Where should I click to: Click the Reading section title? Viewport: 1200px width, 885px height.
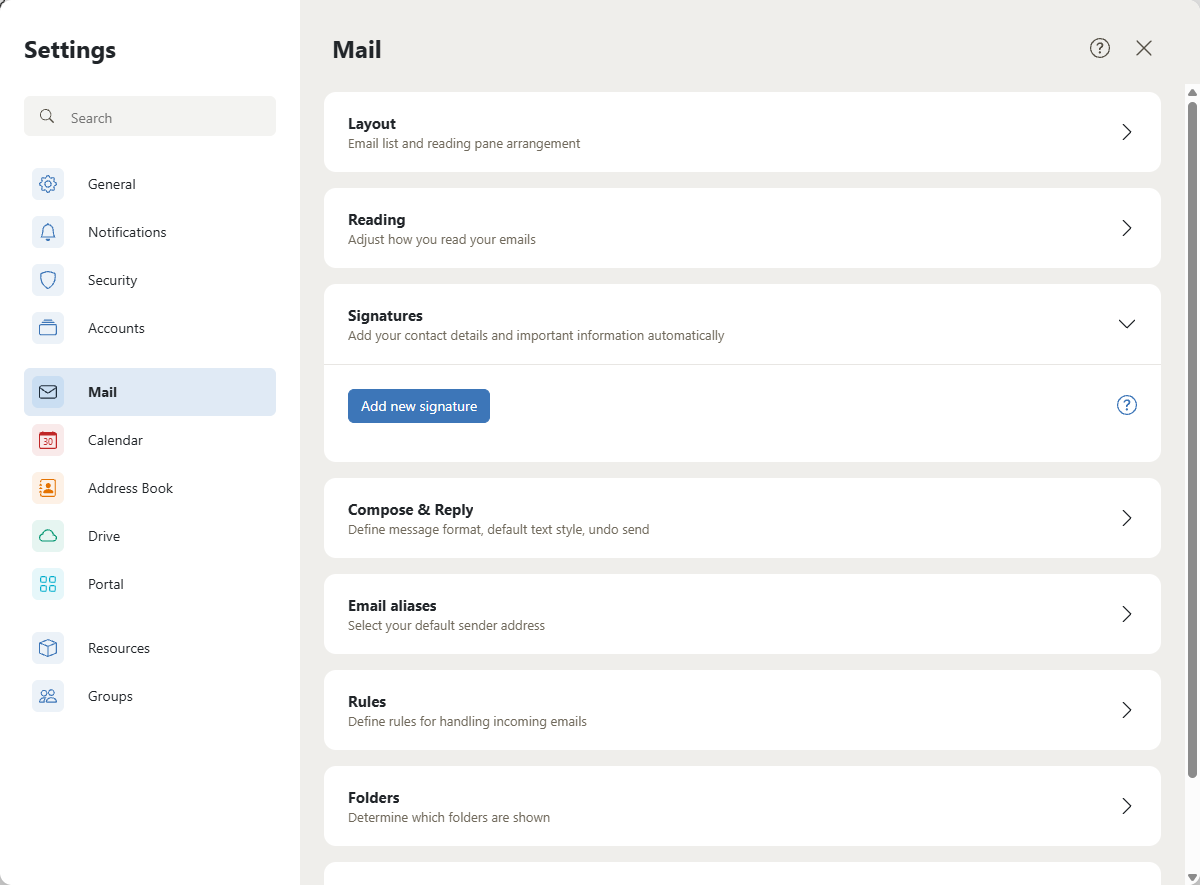click(x=377, y=220)
